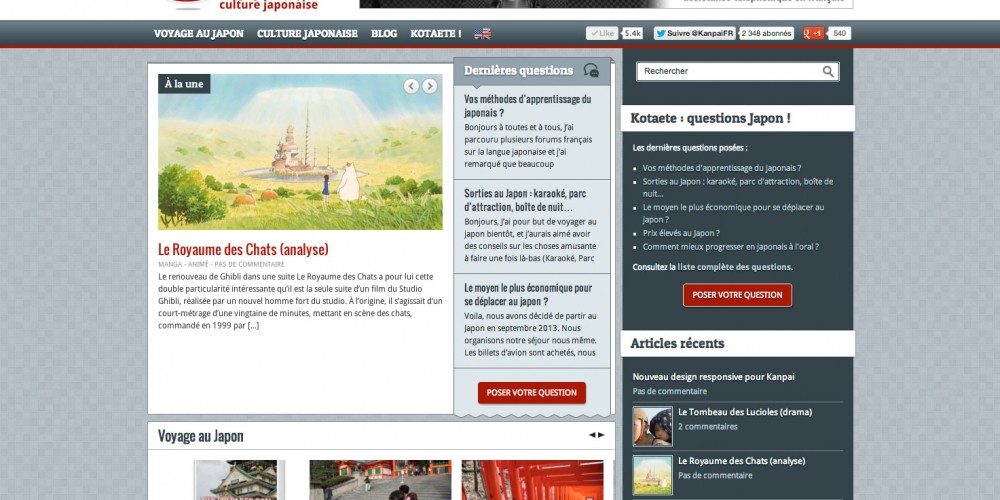Click Le Royaume des Chats thumbnail in recent articles
The height and width of the screenshot is (500, 1000).
coord(652,475)
